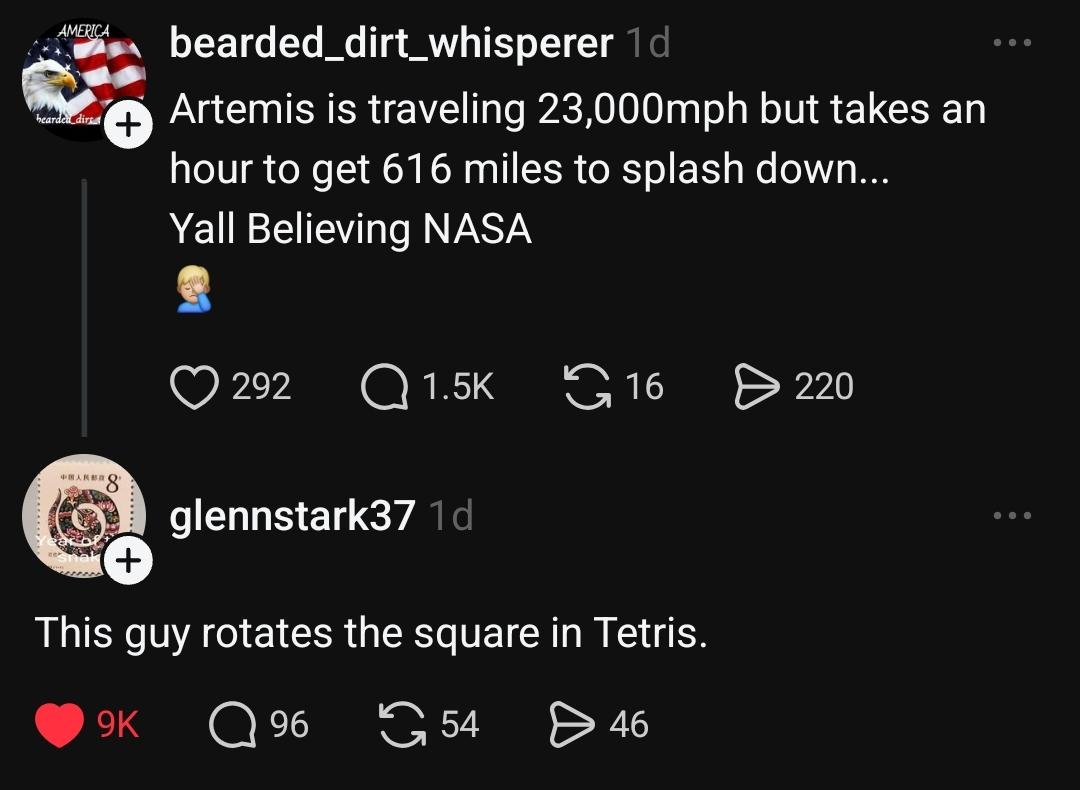Open three-dot menu on glennstark37's comment
1080x790 pixels.
pos(1013,514)
